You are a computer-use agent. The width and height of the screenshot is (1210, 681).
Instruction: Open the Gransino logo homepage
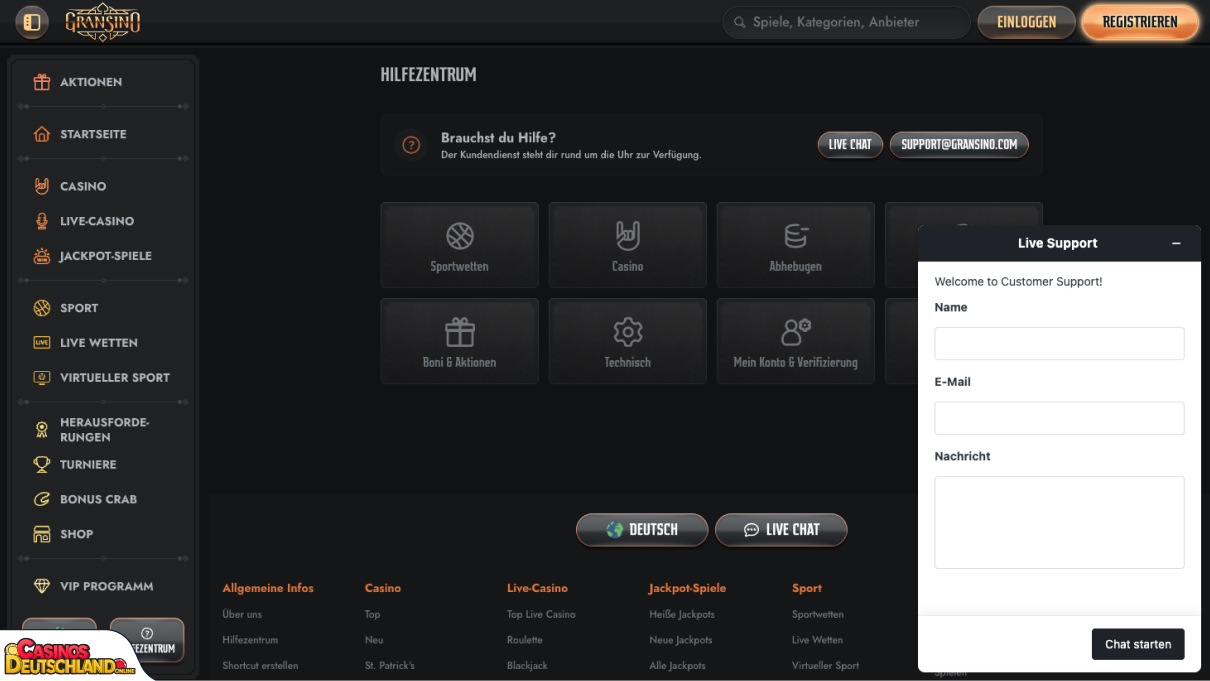103,22
